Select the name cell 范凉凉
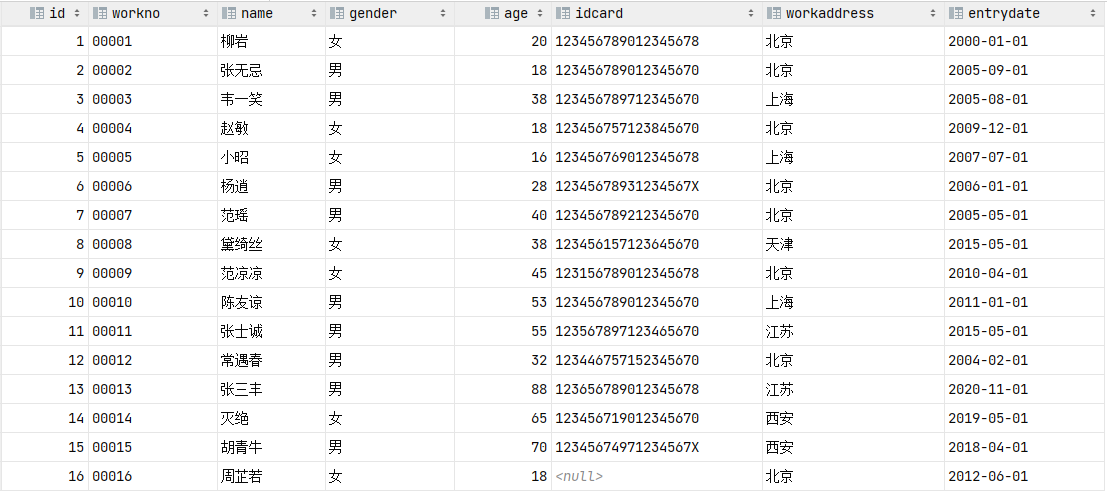 [x=241, y=272]
